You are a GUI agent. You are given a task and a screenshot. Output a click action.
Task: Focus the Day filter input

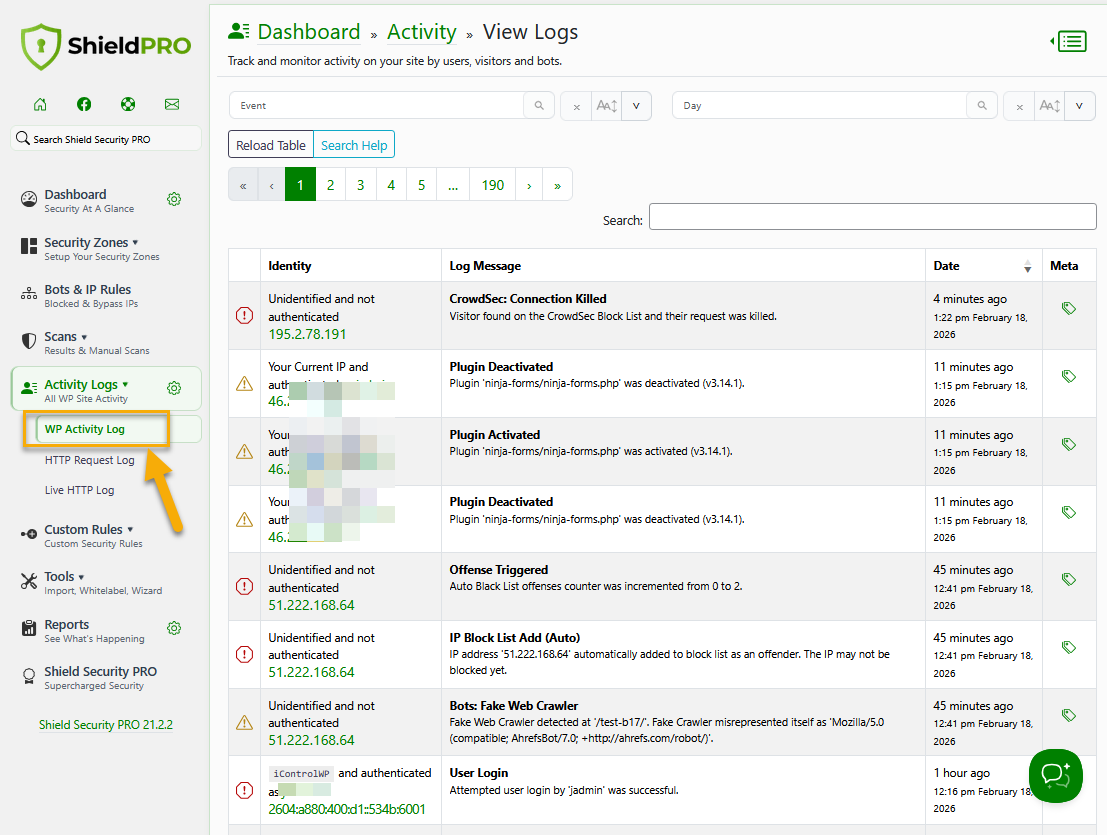tap(819, 106)
